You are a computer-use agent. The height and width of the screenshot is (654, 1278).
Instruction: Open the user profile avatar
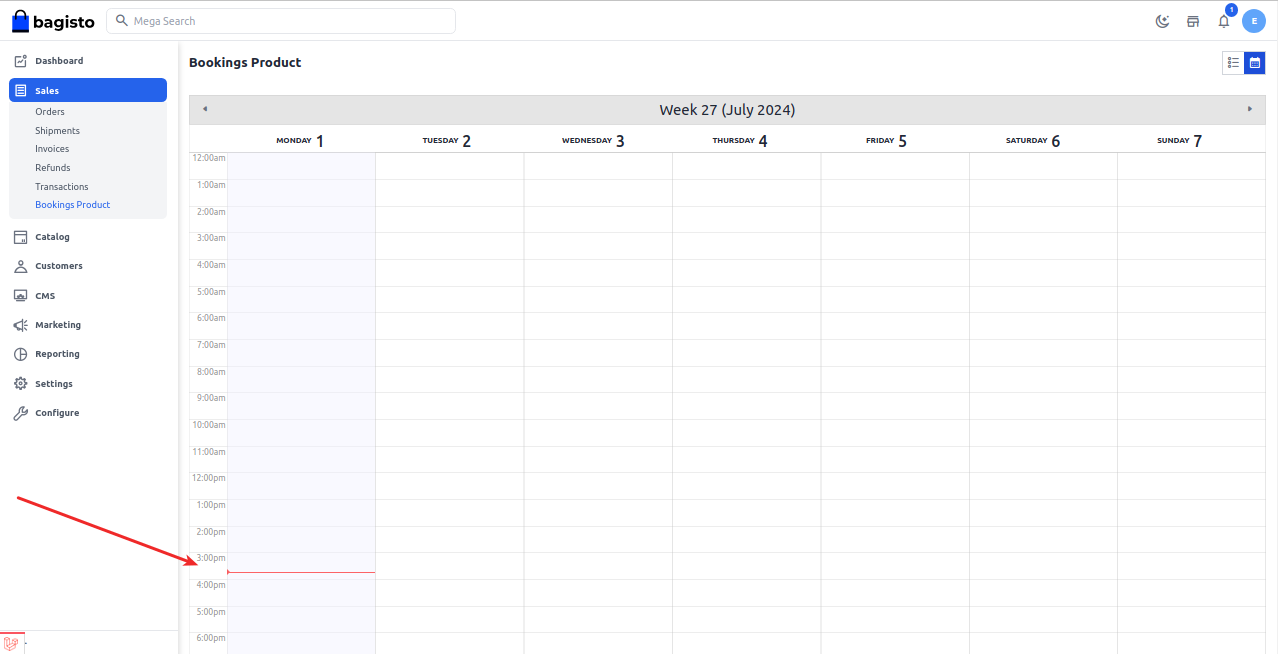pyautogui.click(x=1254, y=21)
